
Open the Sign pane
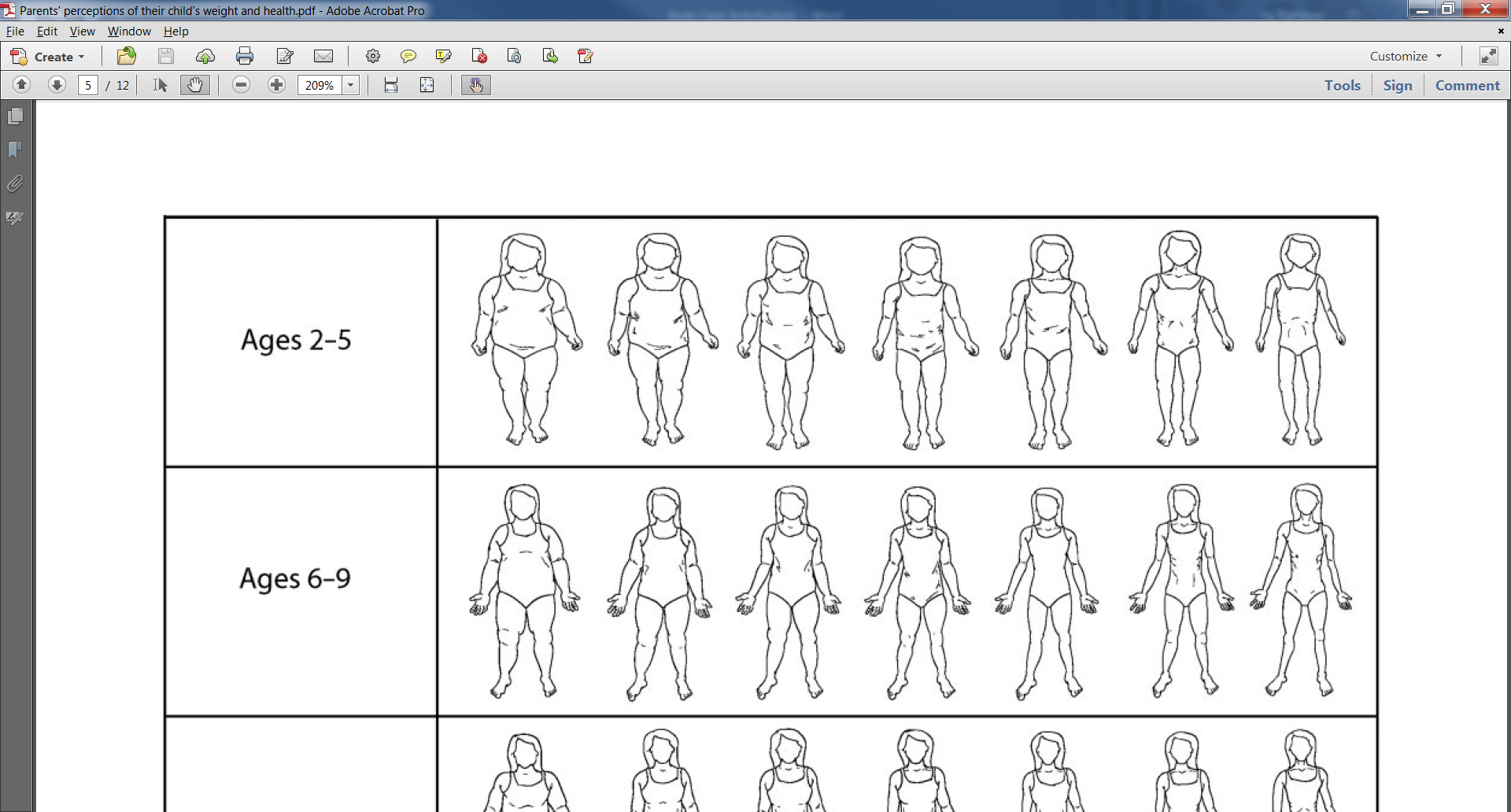click(x=1398, y=85)
